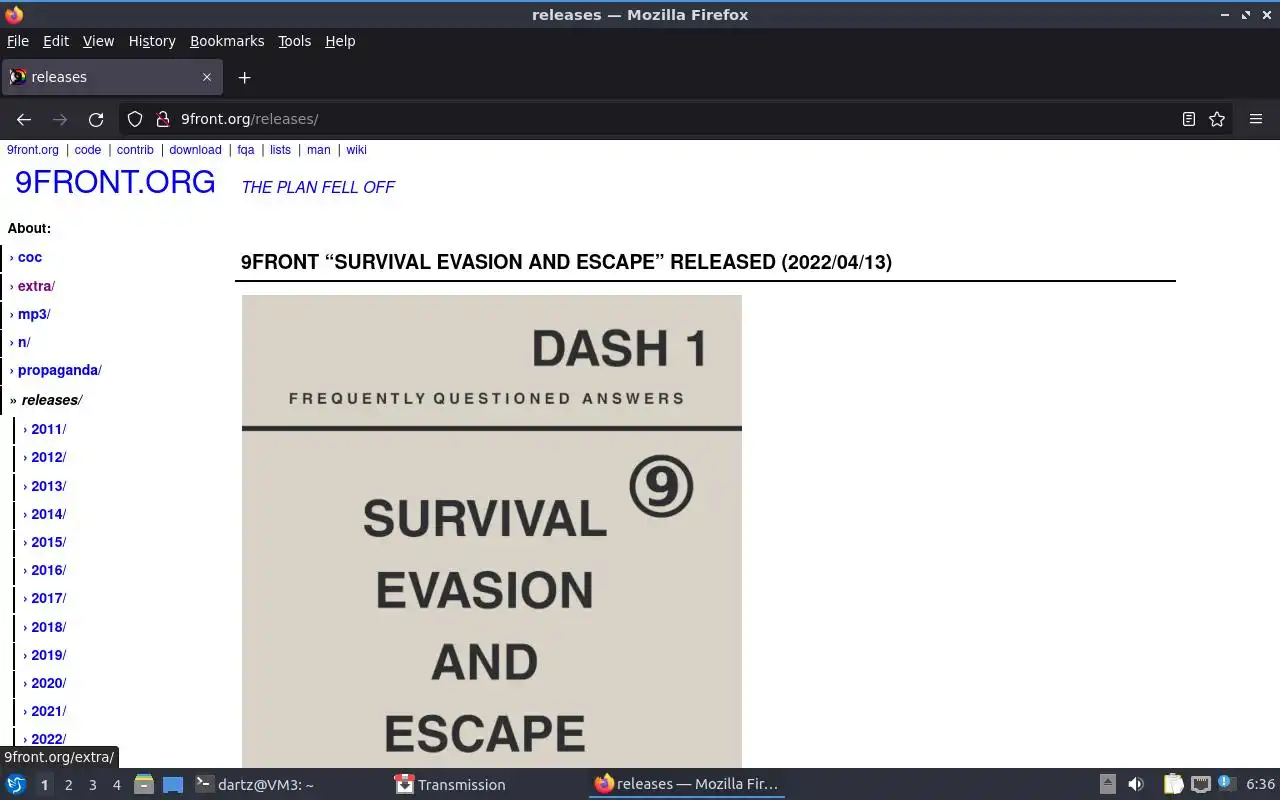Open the notification tray icon
This screenshot has width=1280, height=800.
click(x=1227, y=785)
